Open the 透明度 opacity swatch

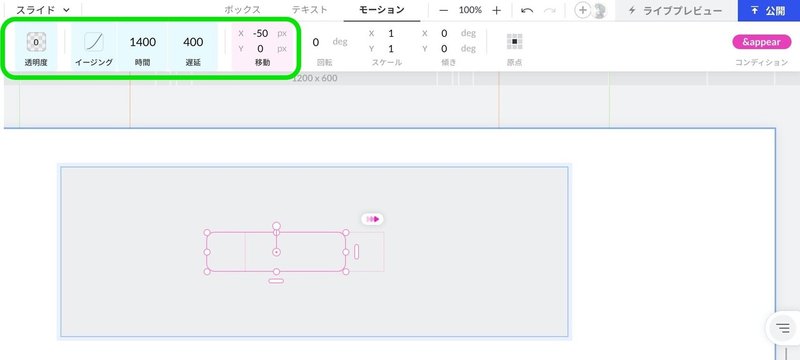point(36,42)
